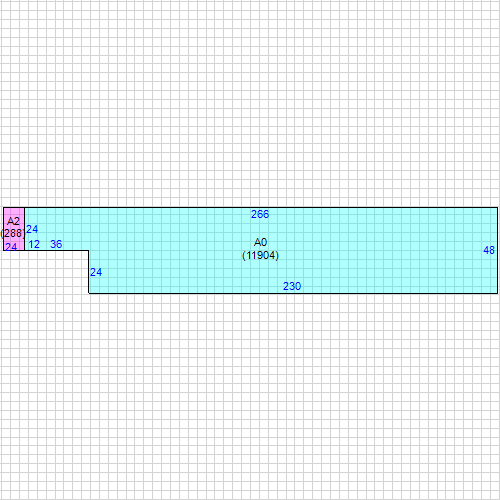500x500 pixels.
Task: Click the 266 top edge dimension
Action: pos(260,214)
